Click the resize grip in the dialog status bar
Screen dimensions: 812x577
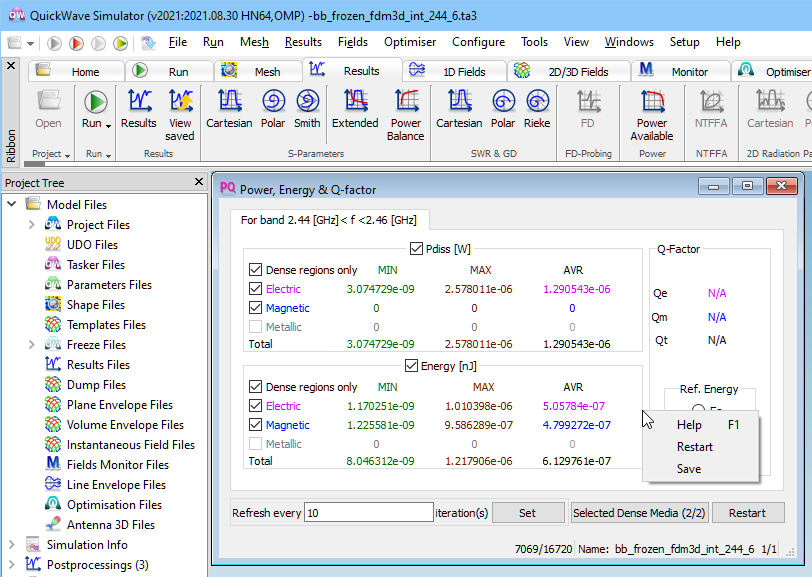[x=790, y=552]
